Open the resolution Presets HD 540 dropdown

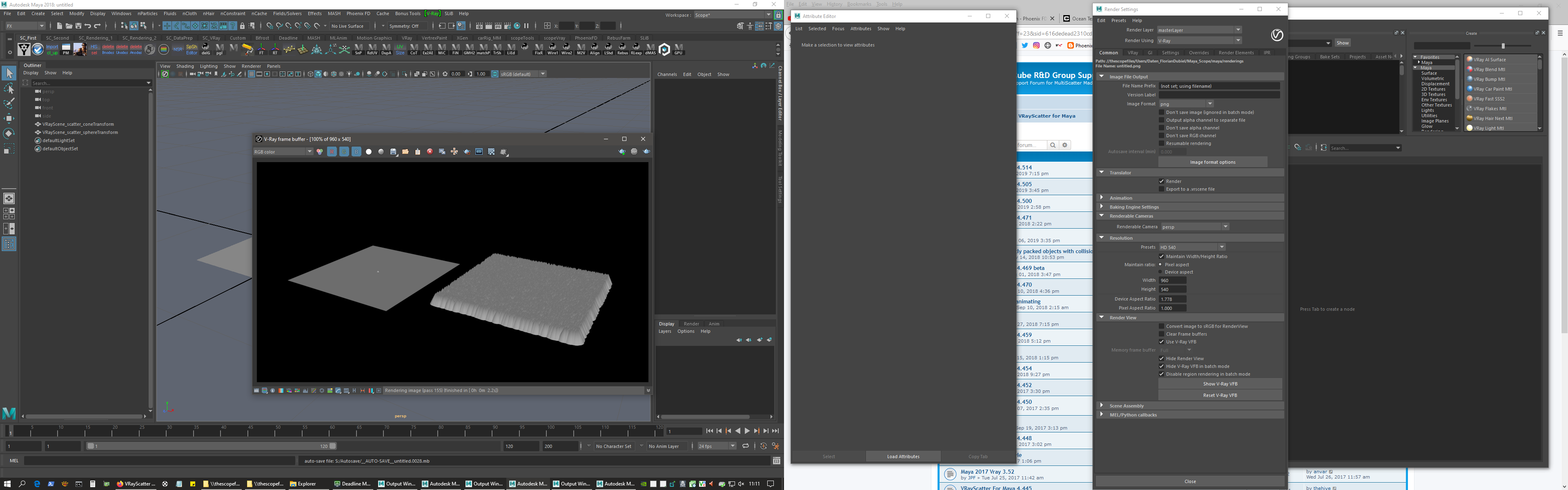pyautogui.click(x=1192, y=247)
